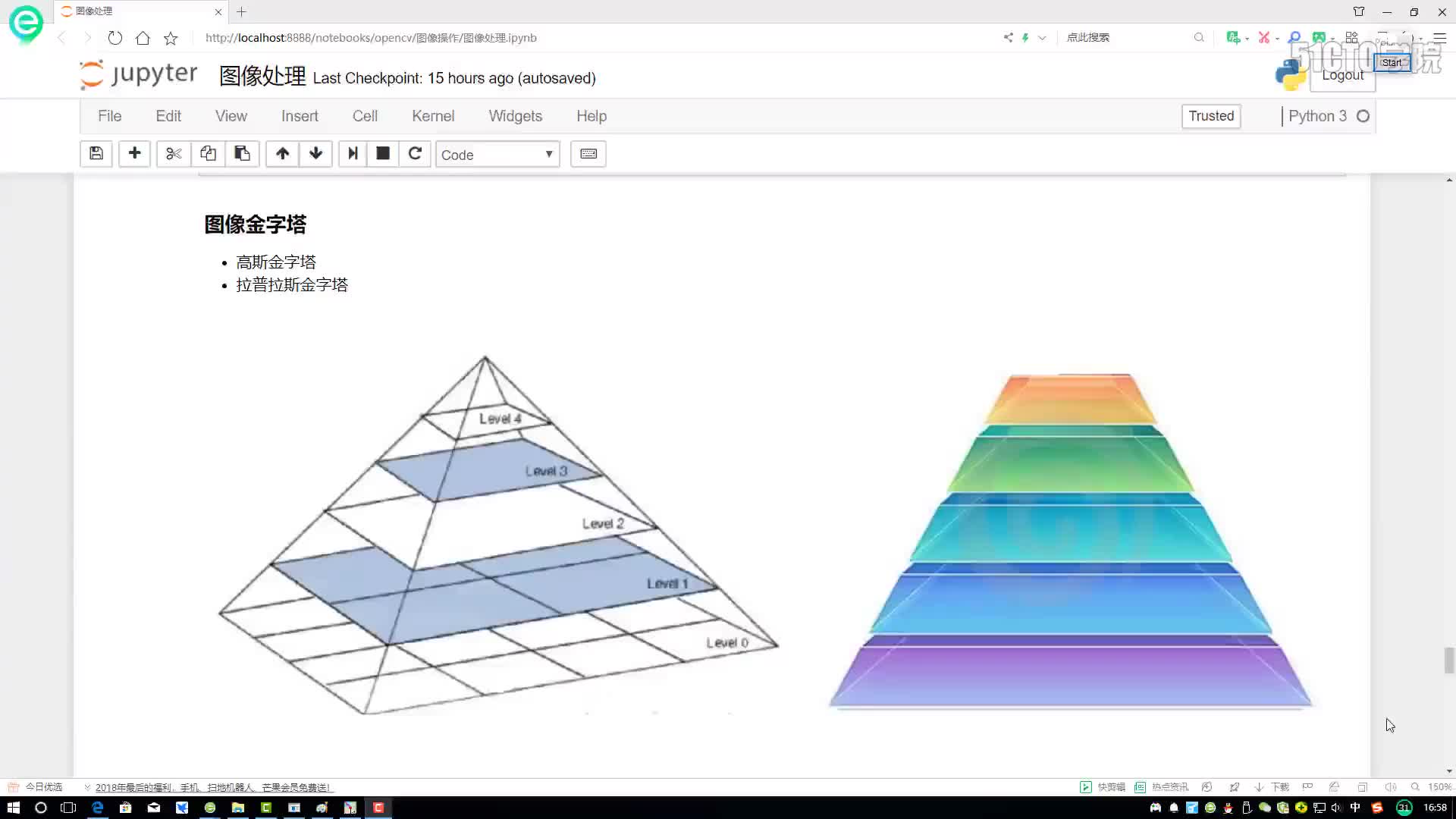Click the red scissors screenshot extension
The image size is (1456, 819).
[x=1263, y=37]
